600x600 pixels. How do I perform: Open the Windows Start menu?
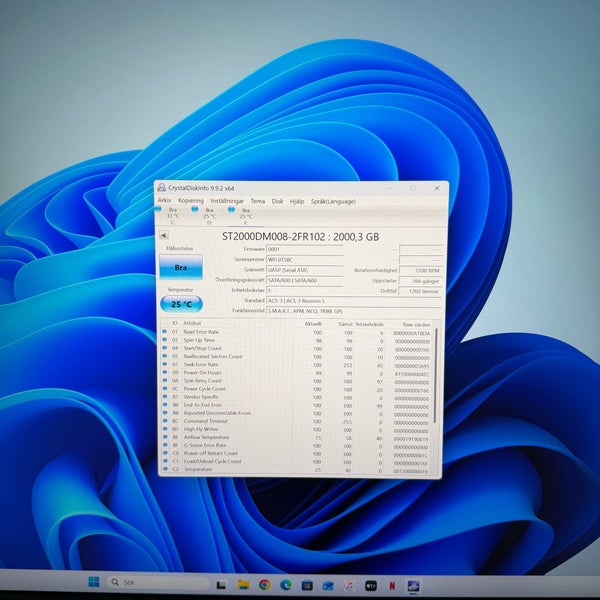pos(94,582)
